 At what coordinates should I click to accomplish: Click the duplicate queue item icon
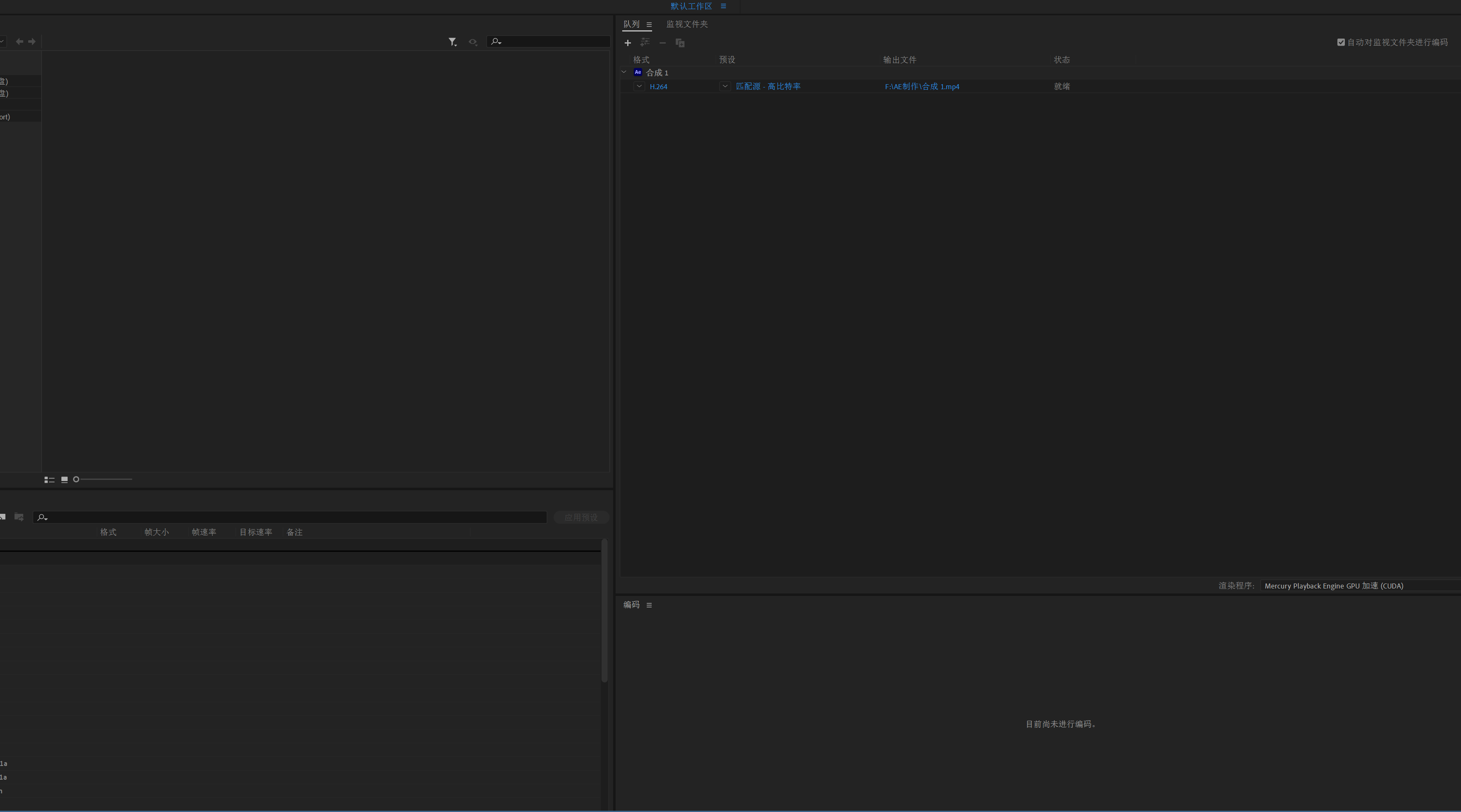pos(680,43)
